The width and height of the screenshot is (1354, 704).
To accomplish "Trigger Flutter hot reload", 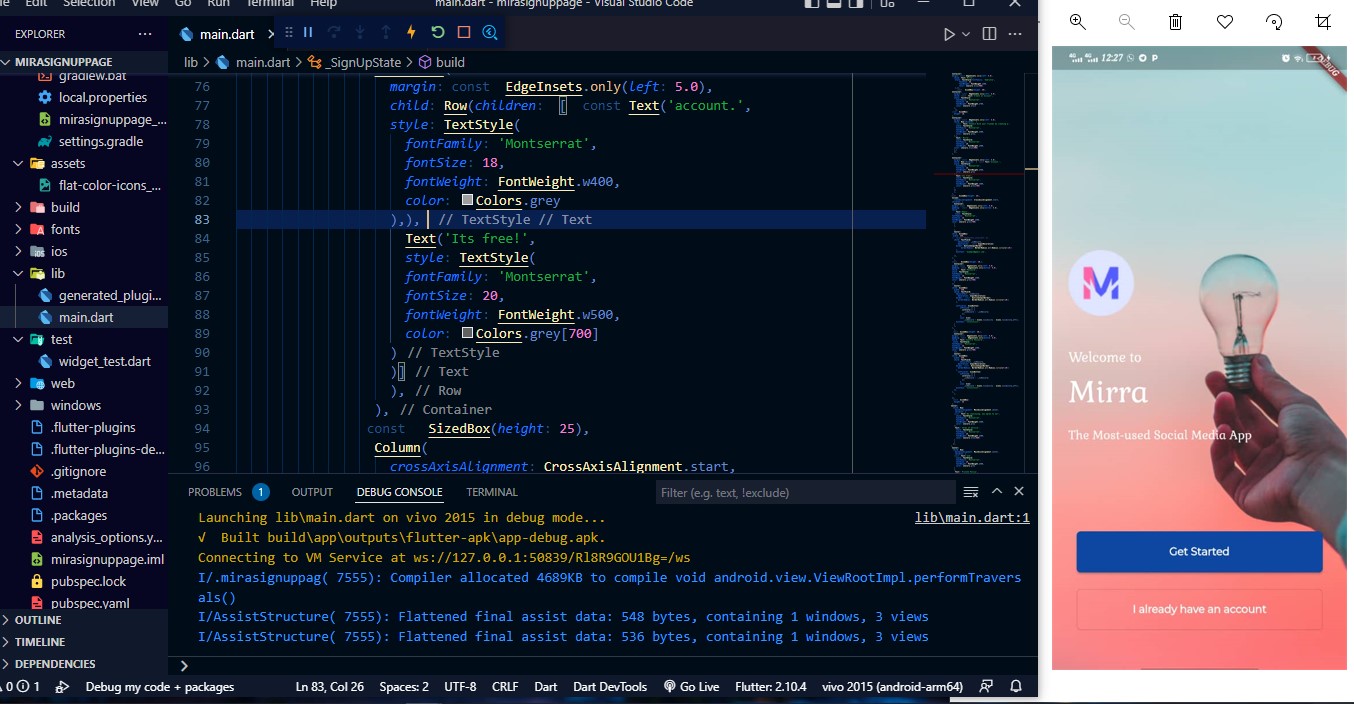I will pos(411,32).
